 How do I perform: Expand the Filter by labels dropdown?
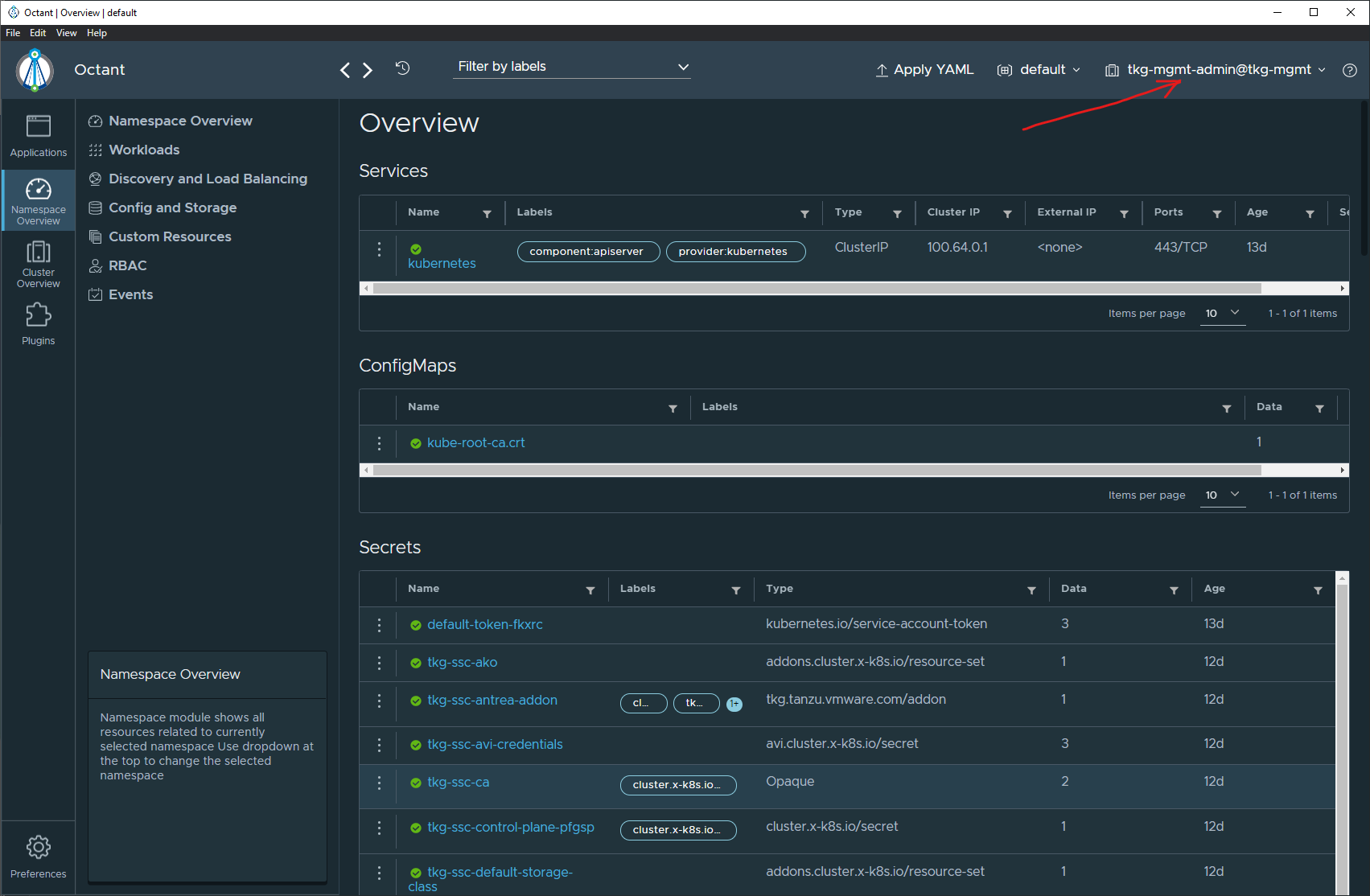click(572, 67)
